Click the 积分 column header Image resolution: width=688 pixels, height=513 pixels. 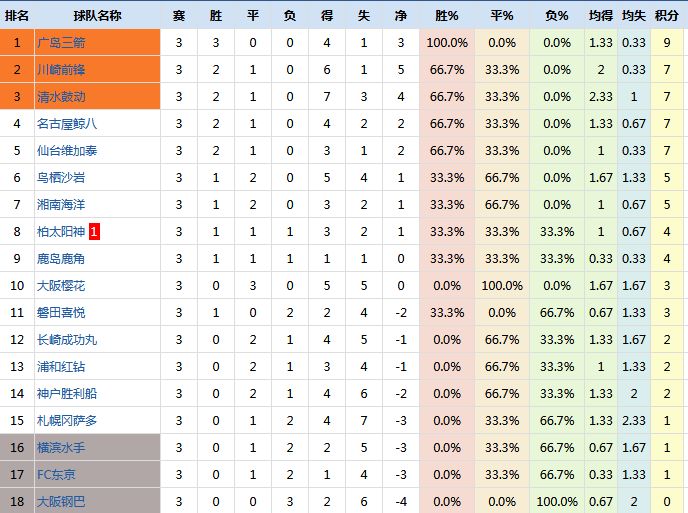coord(666,16)
